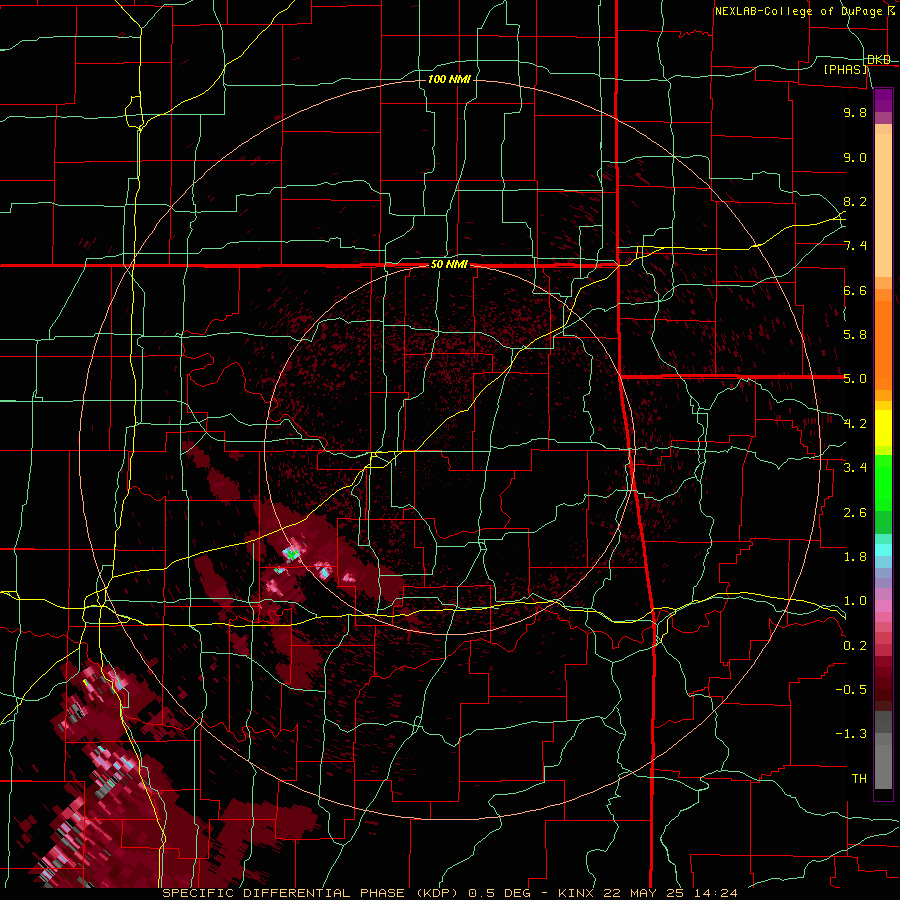Click the TH threshold label on the scale
This screenshot has width=900, height=900.
859,779
